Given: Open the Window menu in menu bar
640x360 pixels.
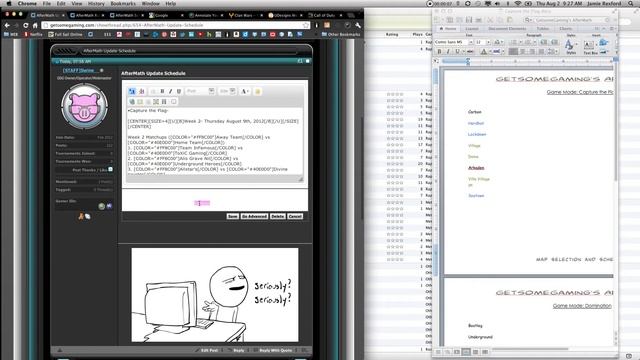Looking at the screenshot, I should click(x=151, y=4).
